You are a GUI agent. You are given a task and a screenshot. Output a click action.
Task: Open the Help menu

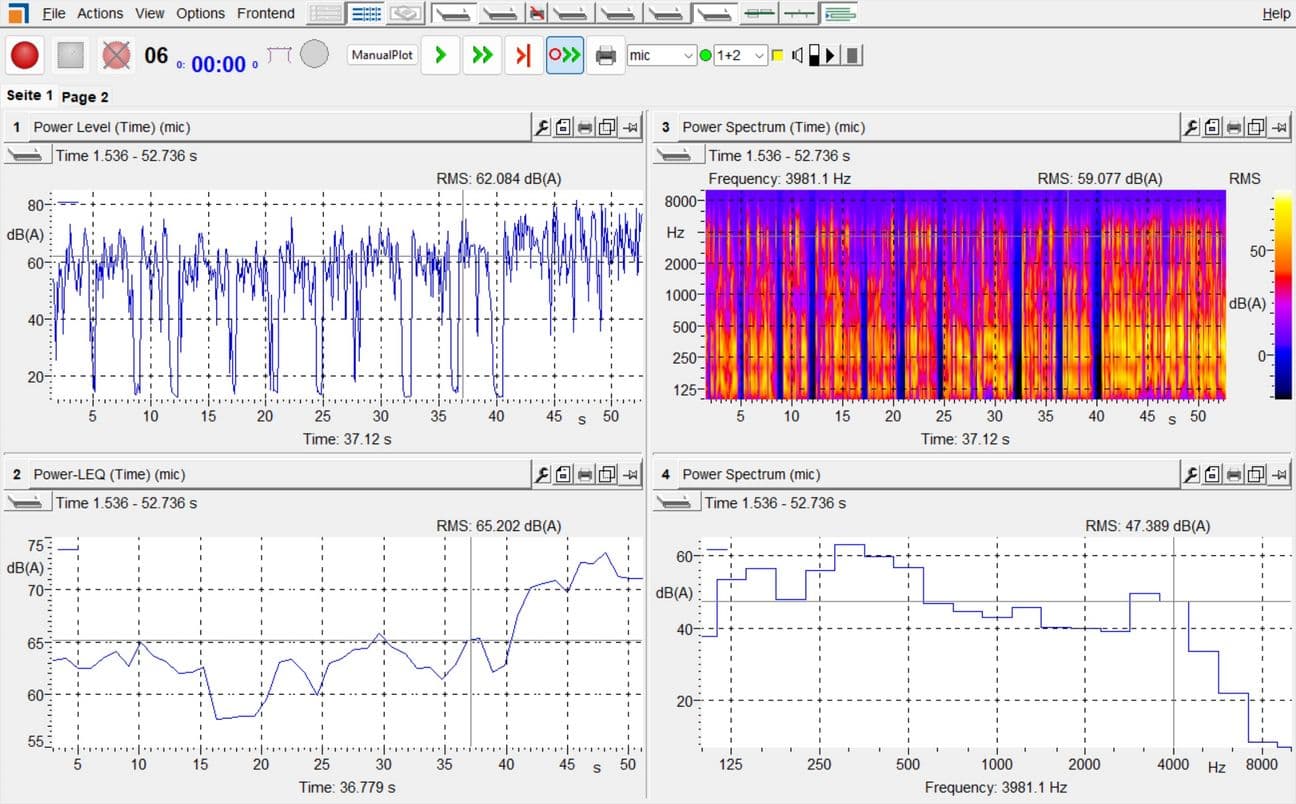coord(1276,13)
